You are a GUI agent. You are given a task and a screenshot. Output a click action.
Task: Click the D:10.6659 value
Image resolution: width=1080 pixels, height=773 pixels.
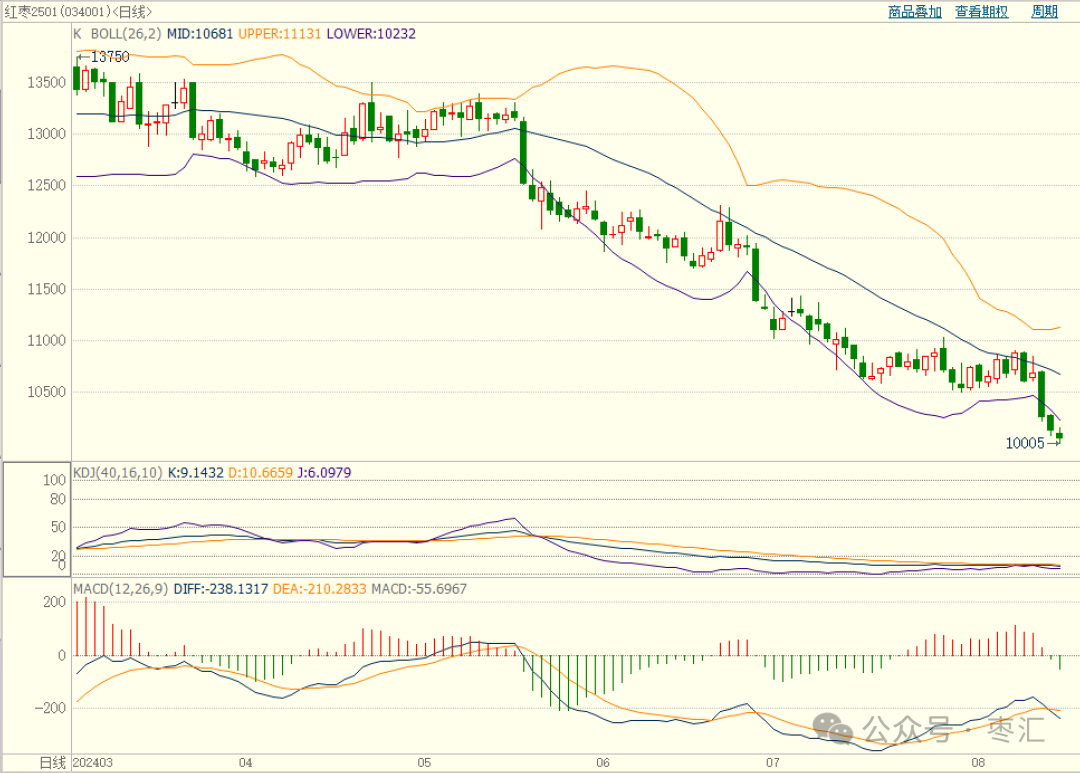260,473
